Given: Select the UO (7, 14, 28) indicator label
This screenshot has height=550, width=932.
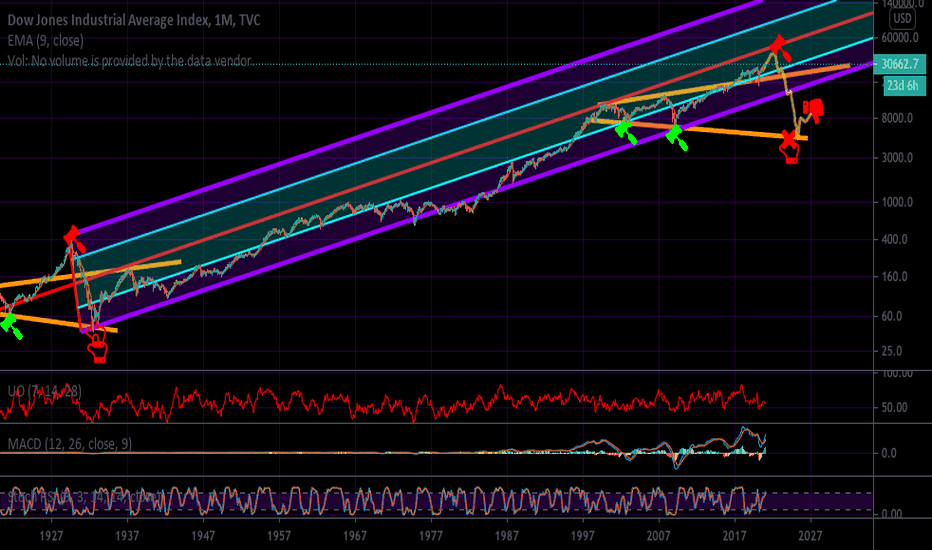Looking at the screenshot, I should 45,391.
